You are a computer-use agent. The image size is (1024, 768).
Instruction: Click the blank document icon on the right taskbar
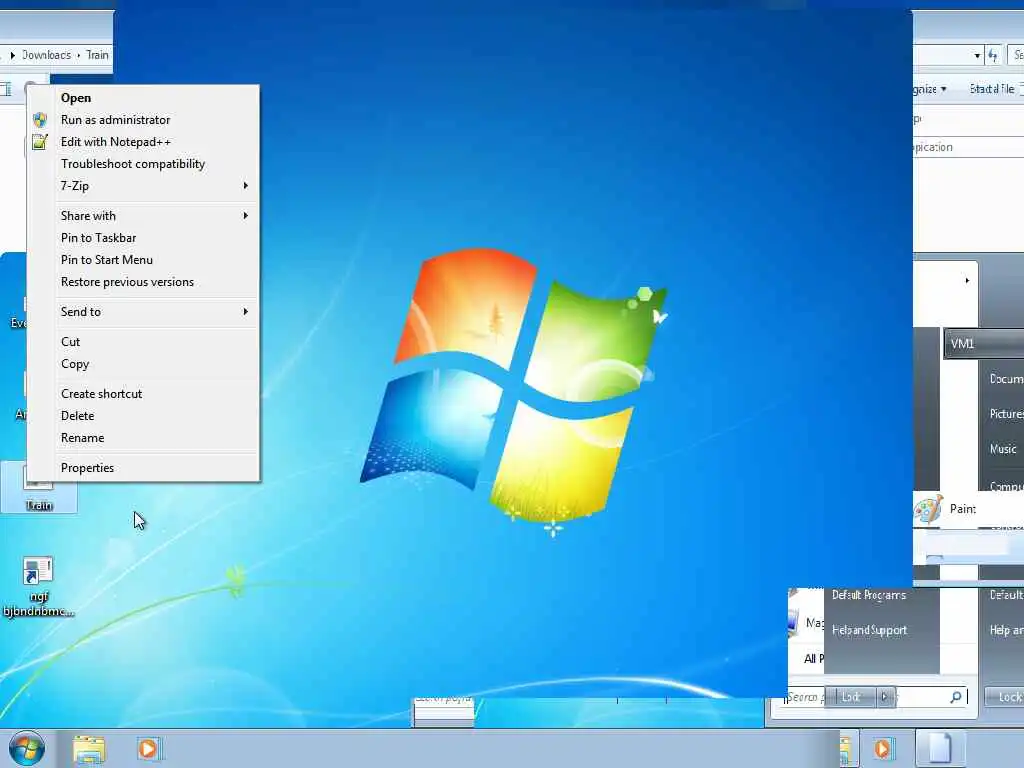coord(938,748)
